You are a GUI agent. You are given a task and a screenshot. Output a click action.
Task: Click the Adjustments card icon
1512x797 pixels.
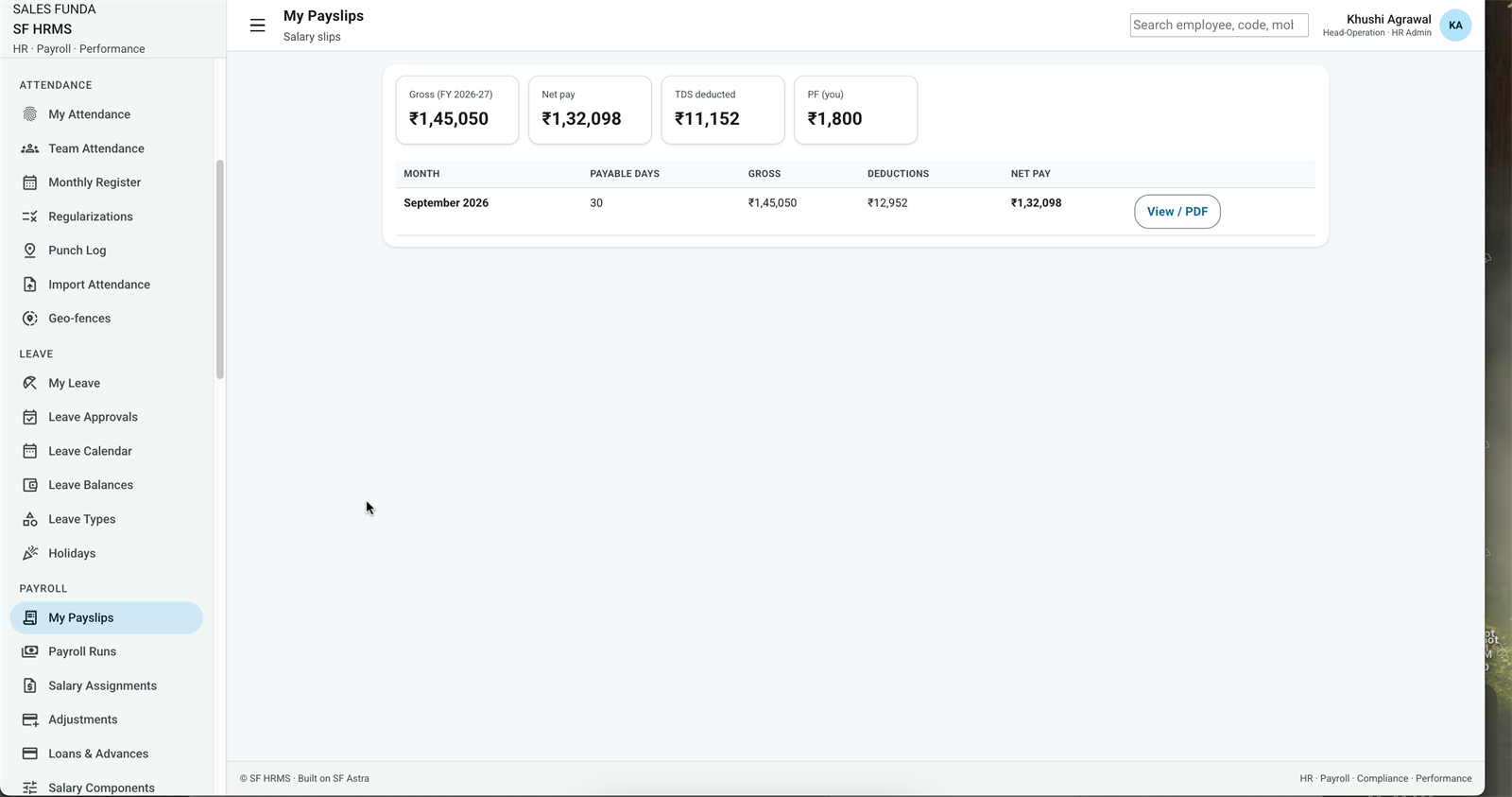pos(30,719)
